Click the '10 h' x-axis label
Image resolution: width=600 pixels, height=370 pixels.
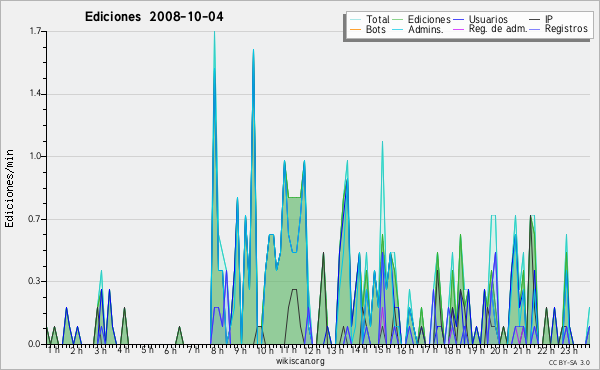point(265,350)
